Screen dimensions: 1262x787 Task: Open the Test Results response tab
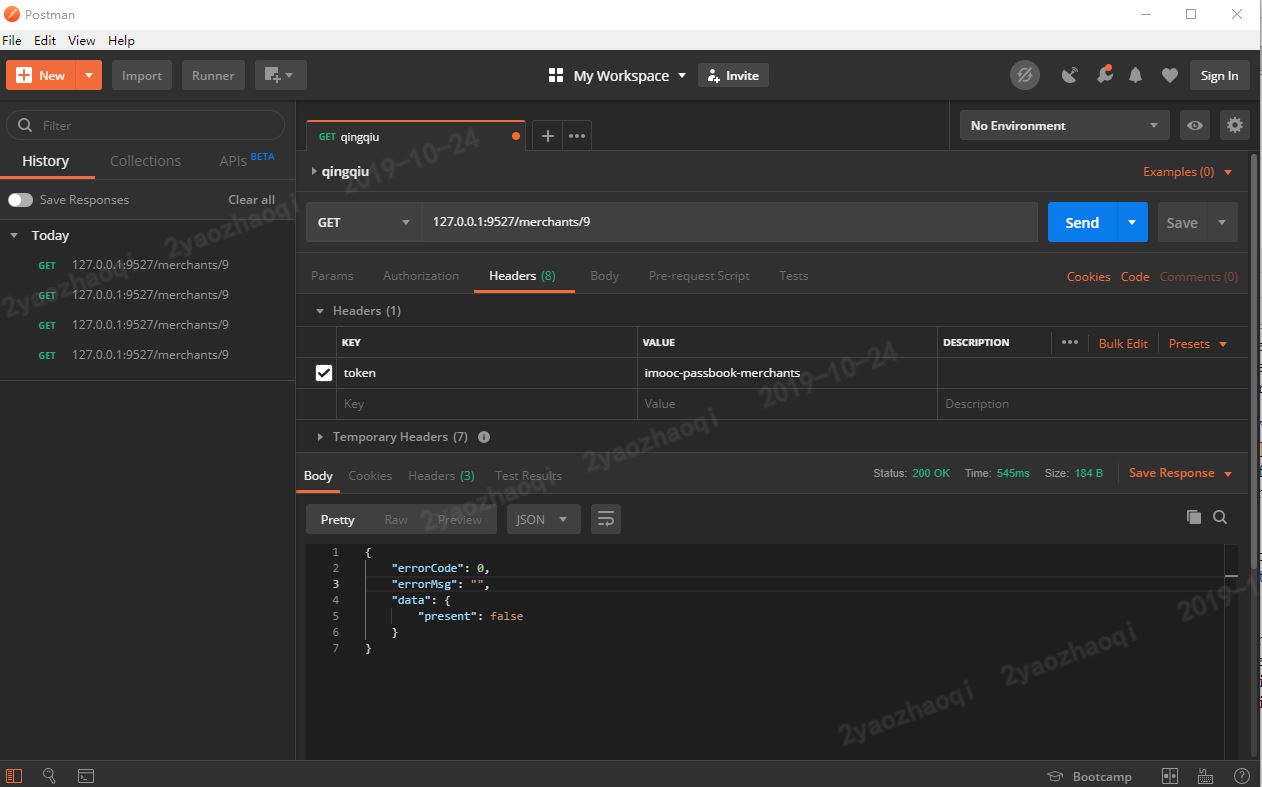528,476
